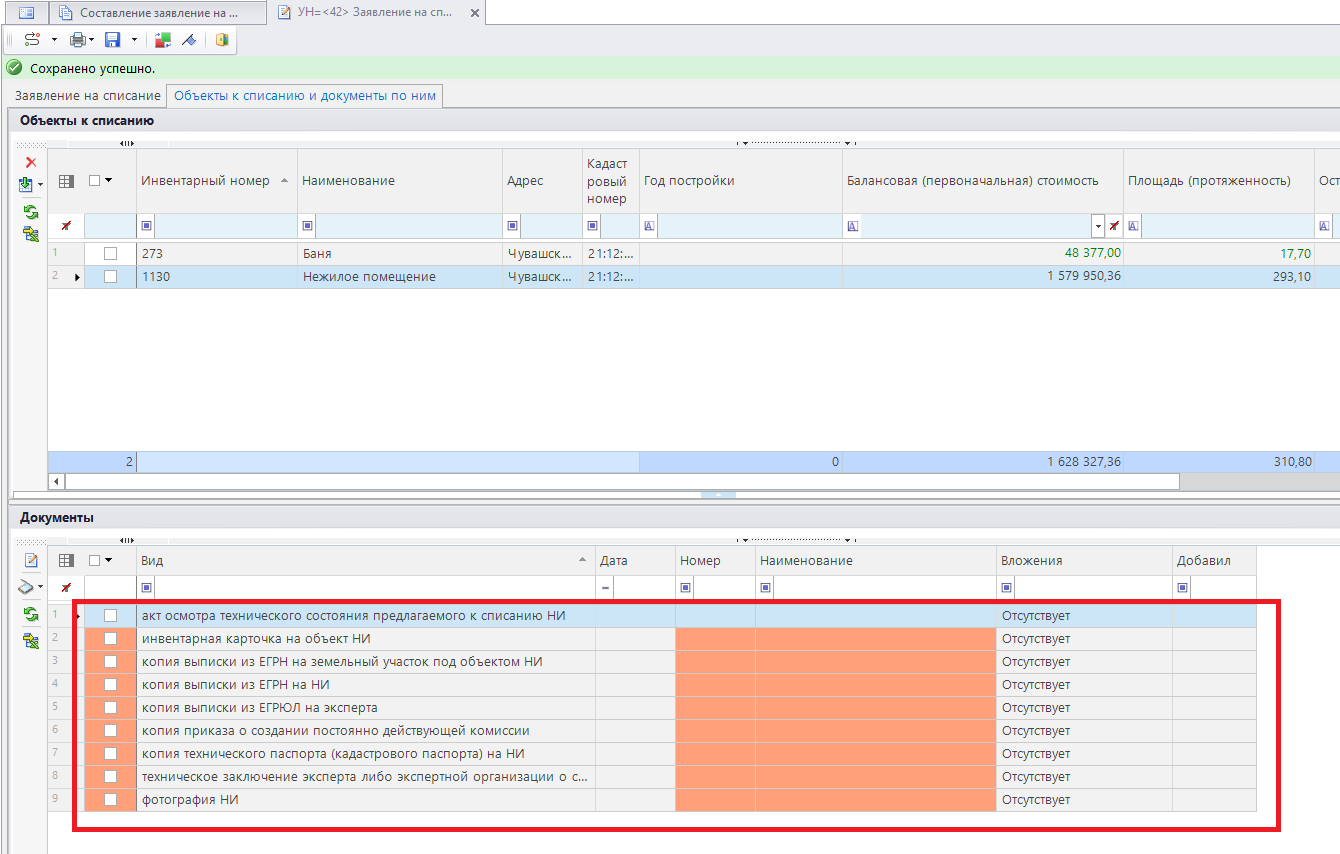Check the копия выписки из ЕГРН на НИ row

(x=110, y=685)
